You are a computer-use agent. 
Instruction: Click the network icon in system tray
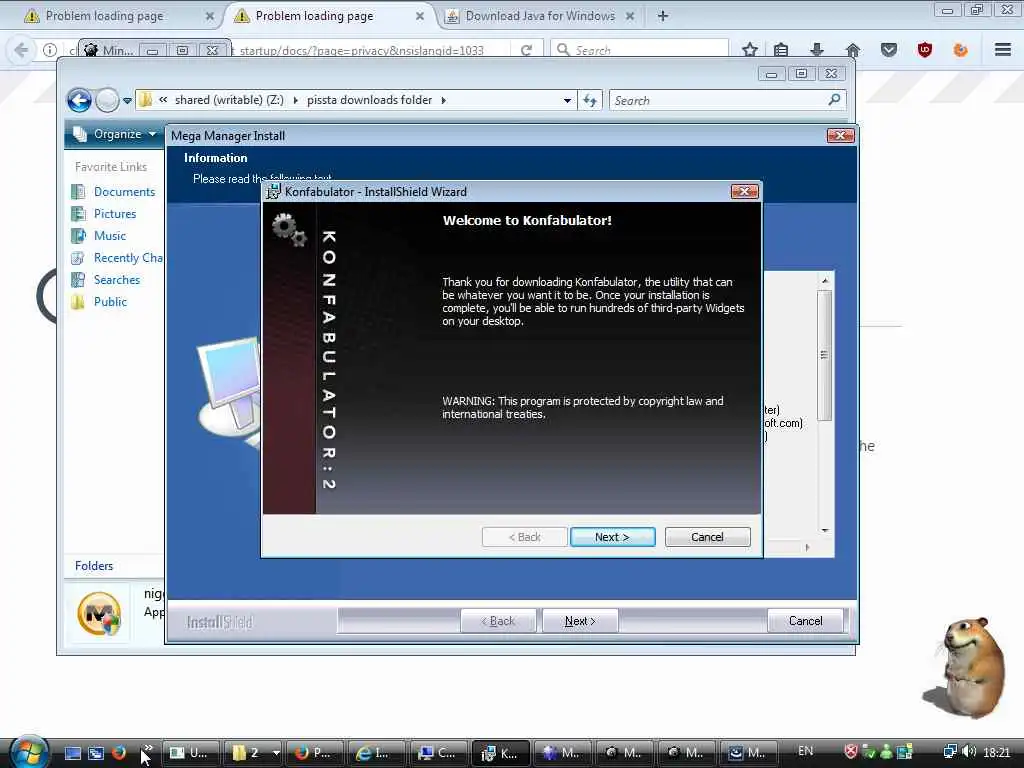pos(950,752)
